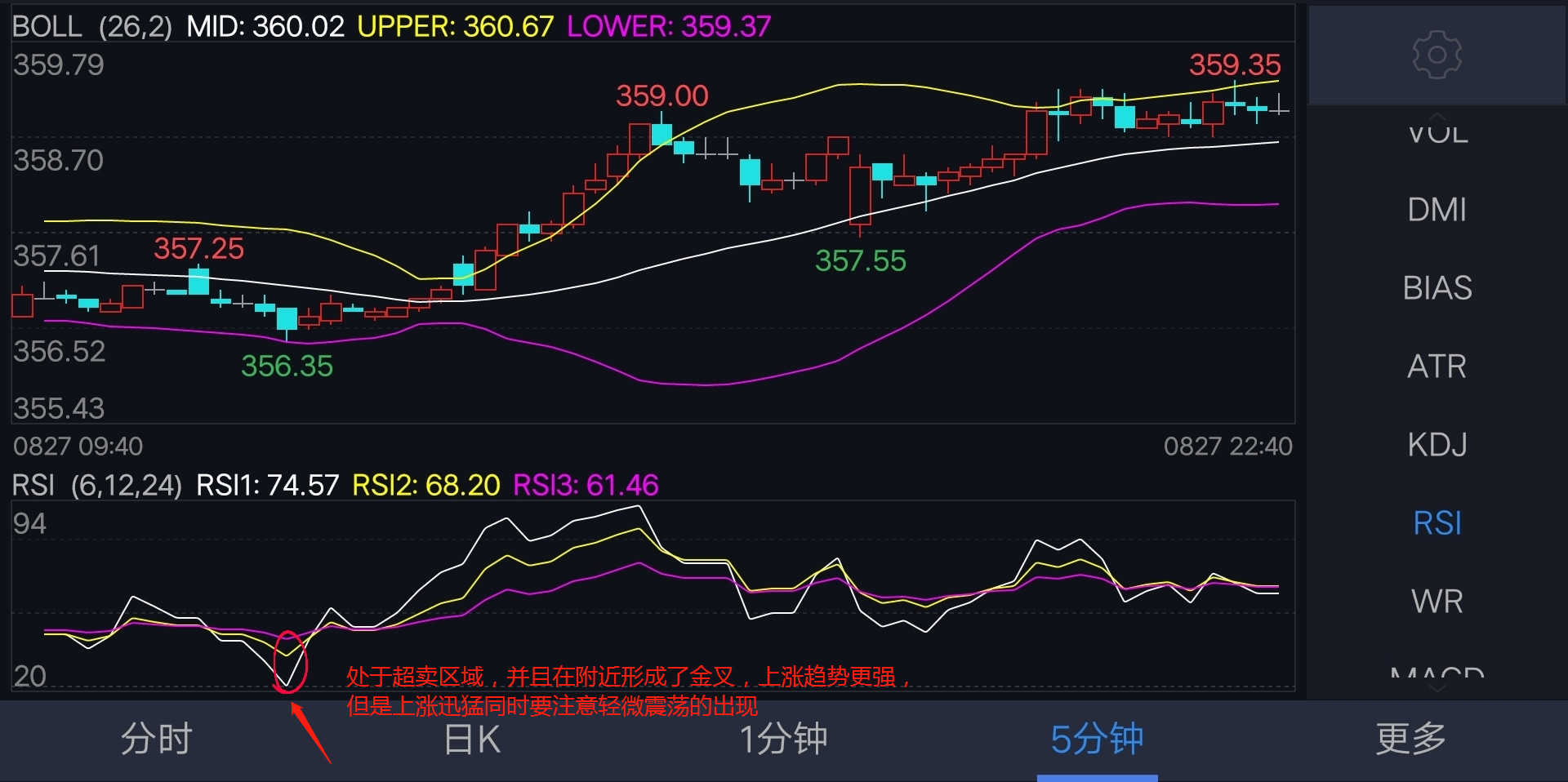Open the ATR indicator panel
The image size is (1568, 782).
[1437, 366]
